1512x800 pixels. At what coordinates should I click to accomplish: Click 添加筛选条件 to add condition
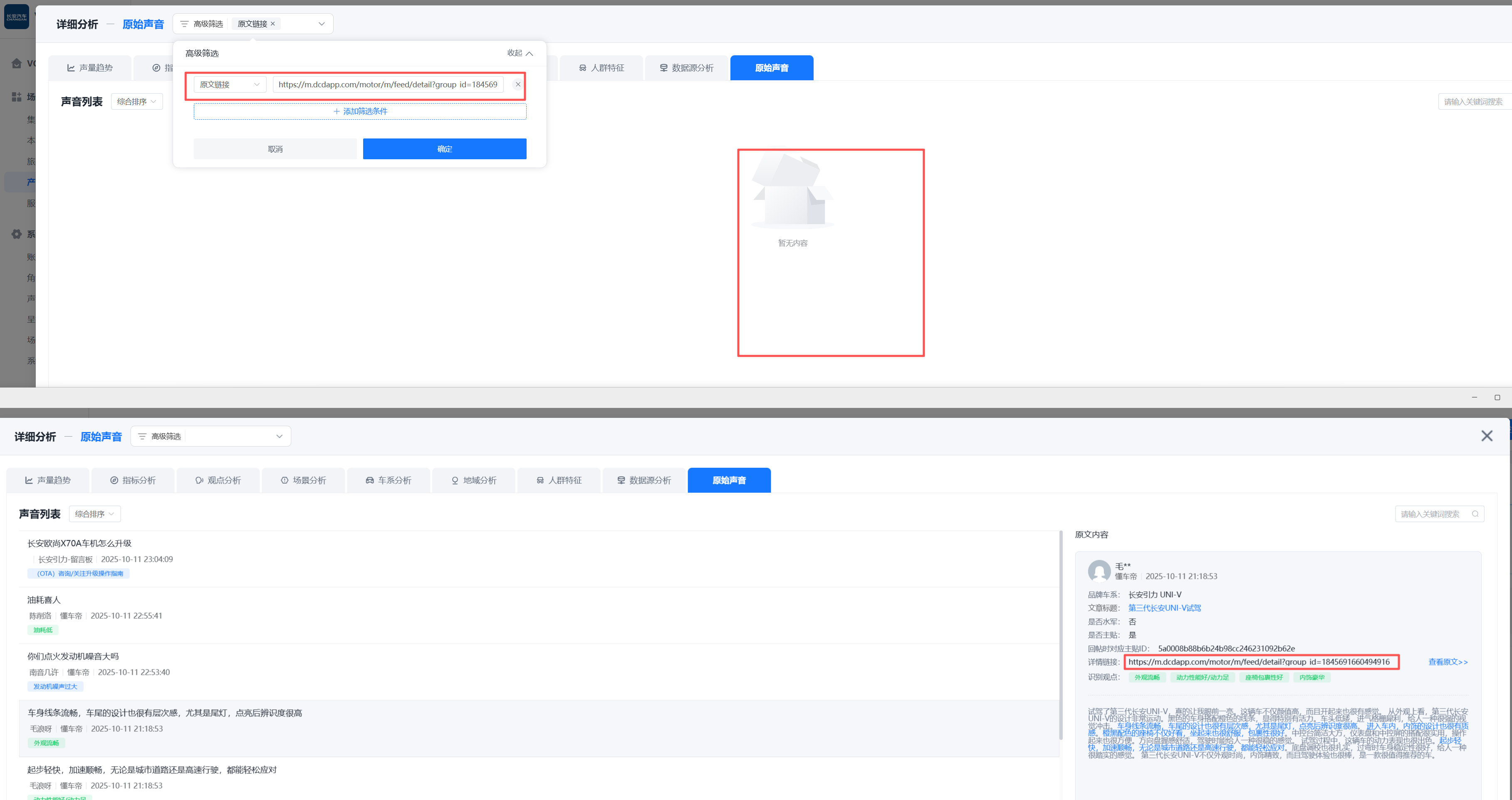[360, 111]
